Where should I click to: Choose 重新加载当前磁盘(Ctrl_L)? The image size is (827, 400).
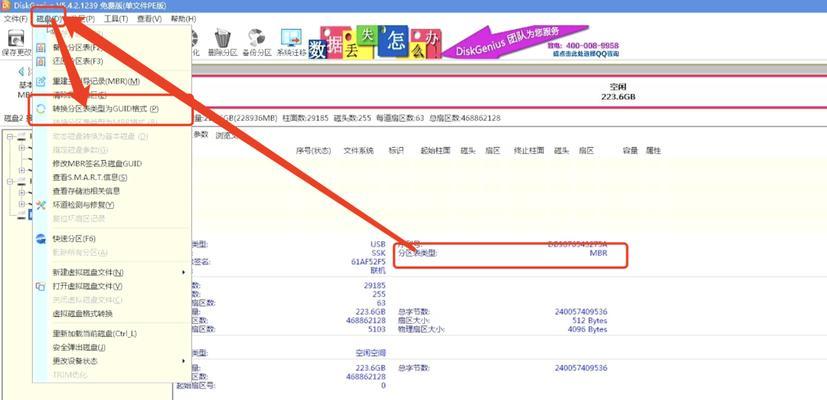coord(95,334)
